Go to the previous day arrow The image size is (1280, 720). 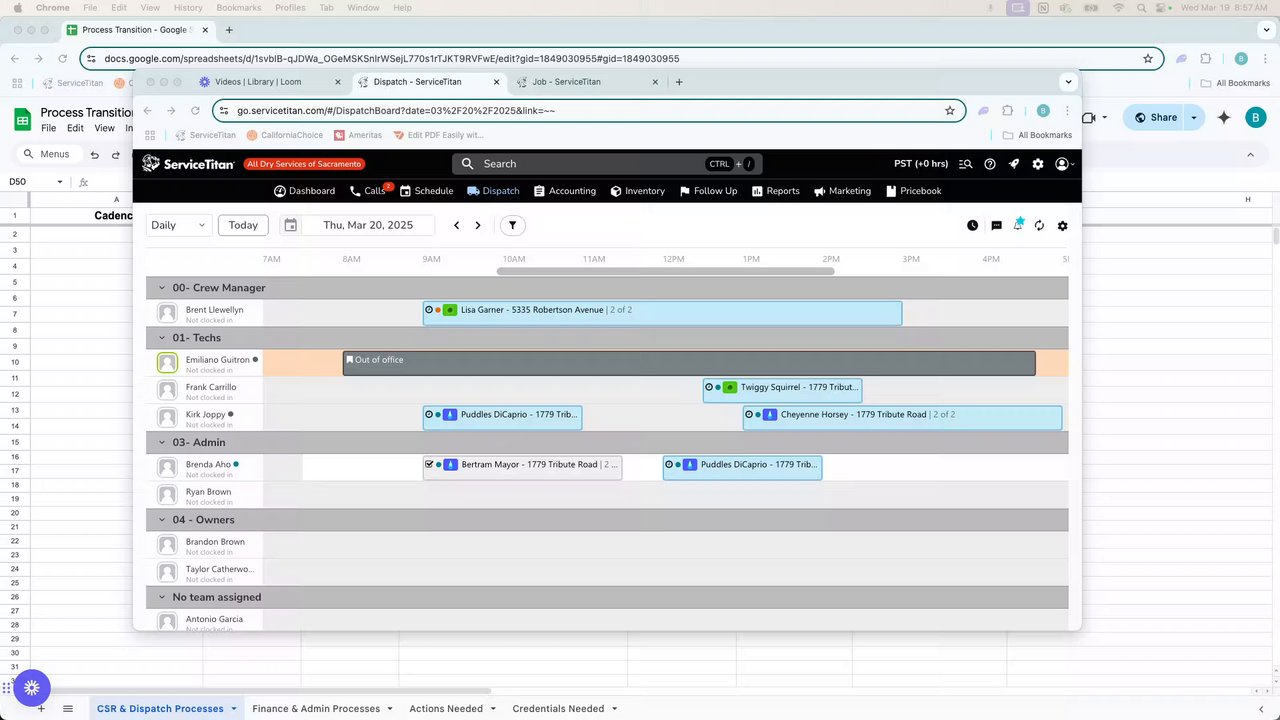click(456, 225)
